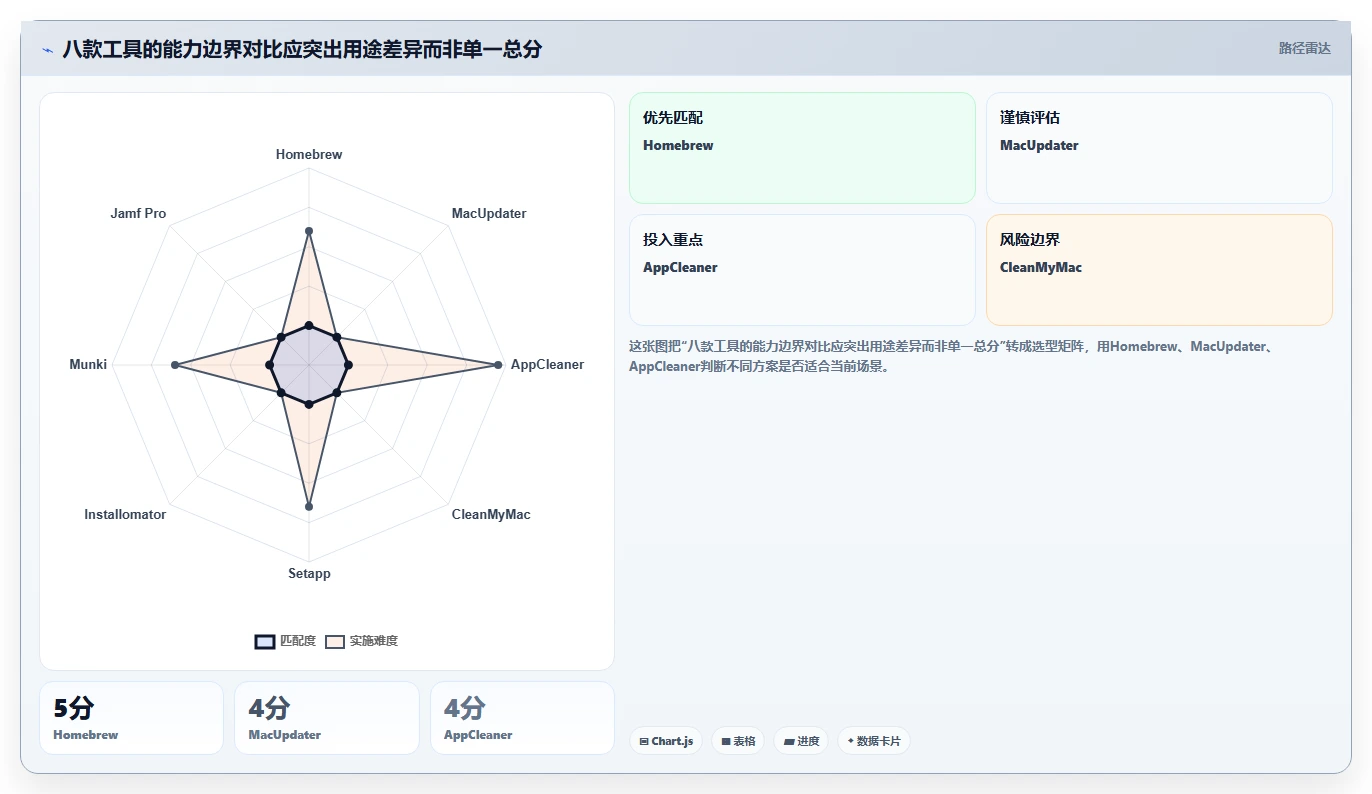Click the Setapp radar axis label
Viewport: 1372px width, 794px height.
pyautogui.click(x=309, y=574)
